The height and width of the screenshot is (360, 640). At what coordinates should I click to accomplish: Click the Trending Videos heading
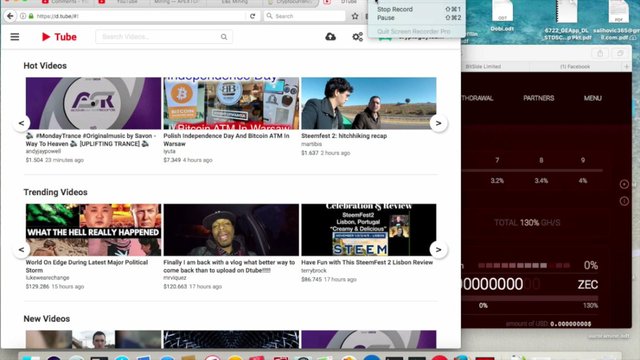pyautogui.click(x=56, y=192)
